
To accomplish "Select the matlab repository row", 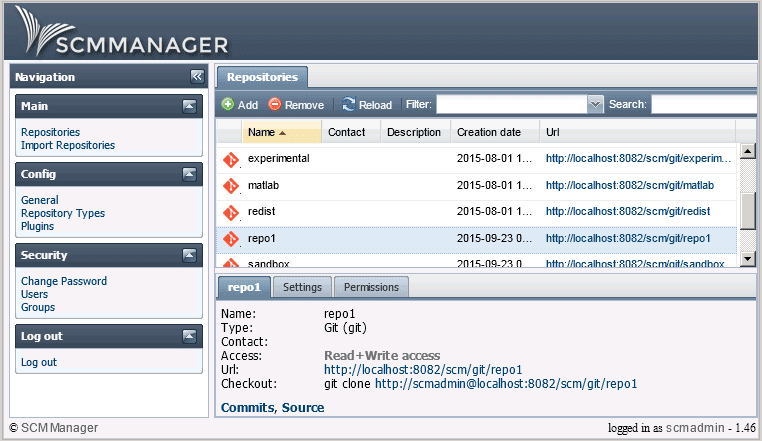I will (476, 186).
